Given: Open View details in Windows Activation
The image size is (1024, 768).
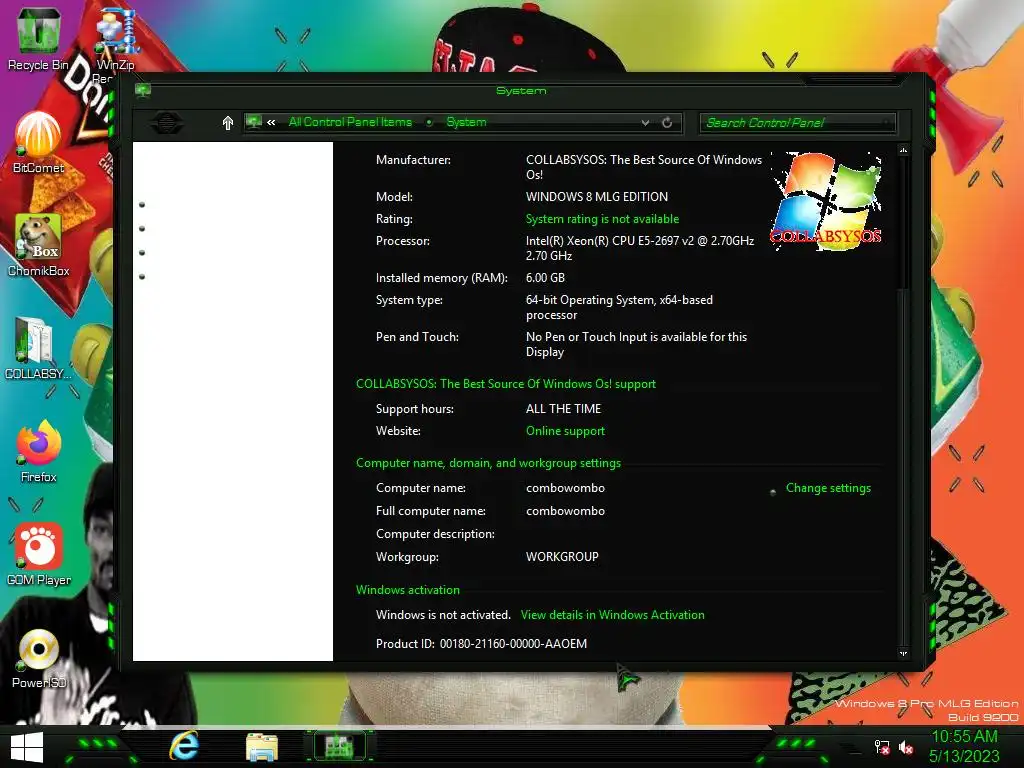Looking at the screenshot, I should pyautogui.click(x=613, y=615).
